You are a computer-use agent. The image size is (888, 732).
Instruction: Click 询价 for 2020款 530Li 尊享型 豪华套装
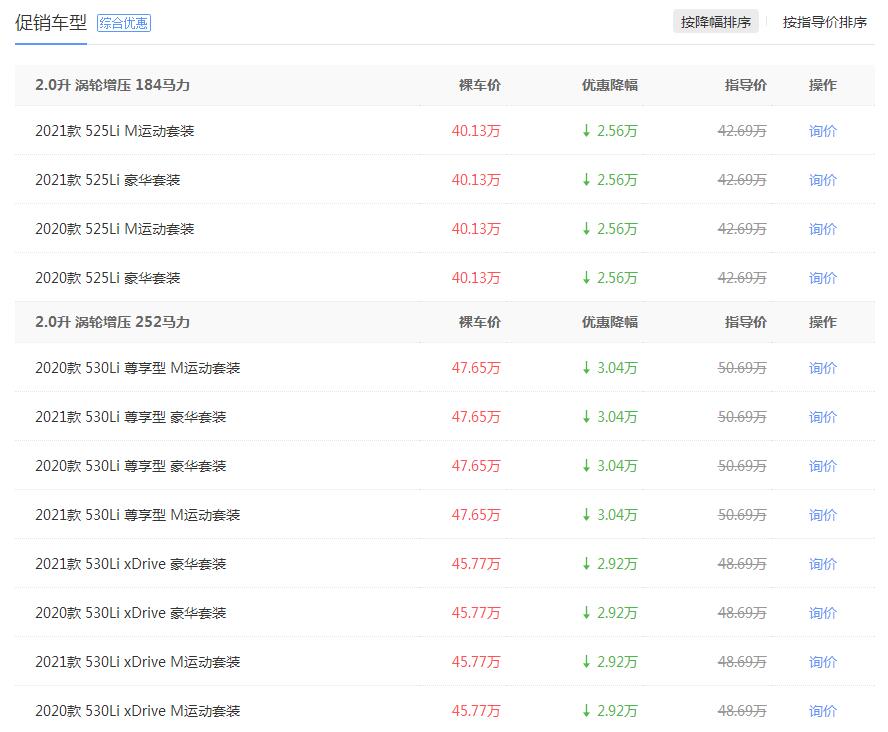822,466
